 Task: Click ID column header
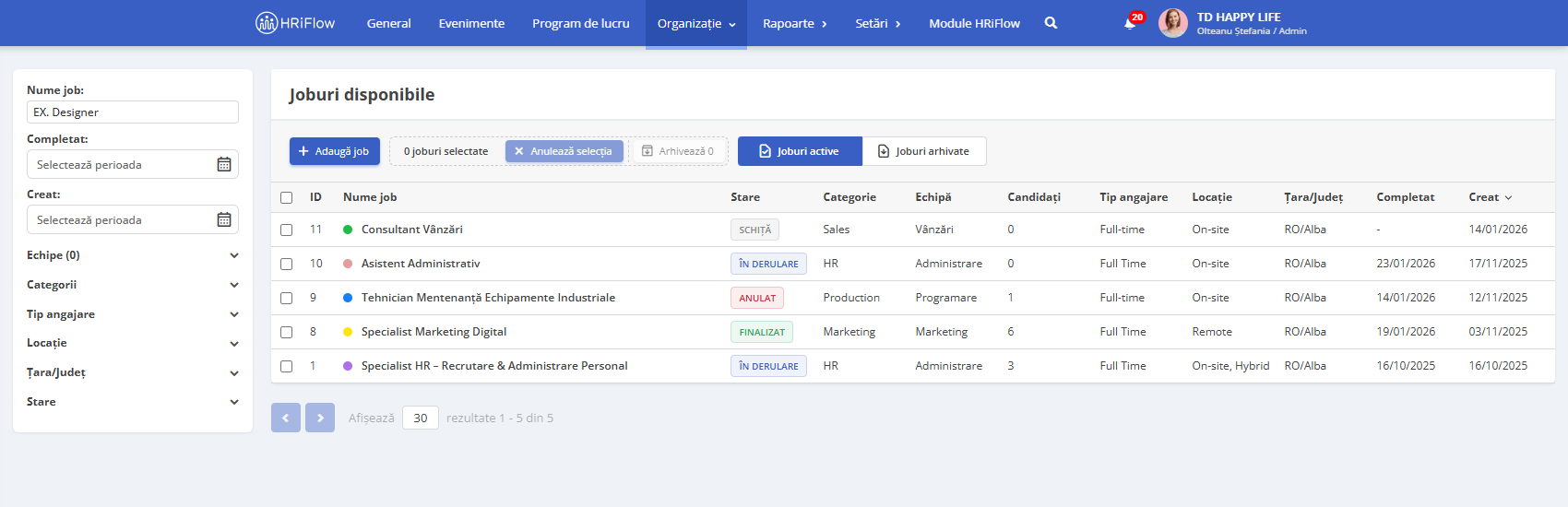(315, 197)
